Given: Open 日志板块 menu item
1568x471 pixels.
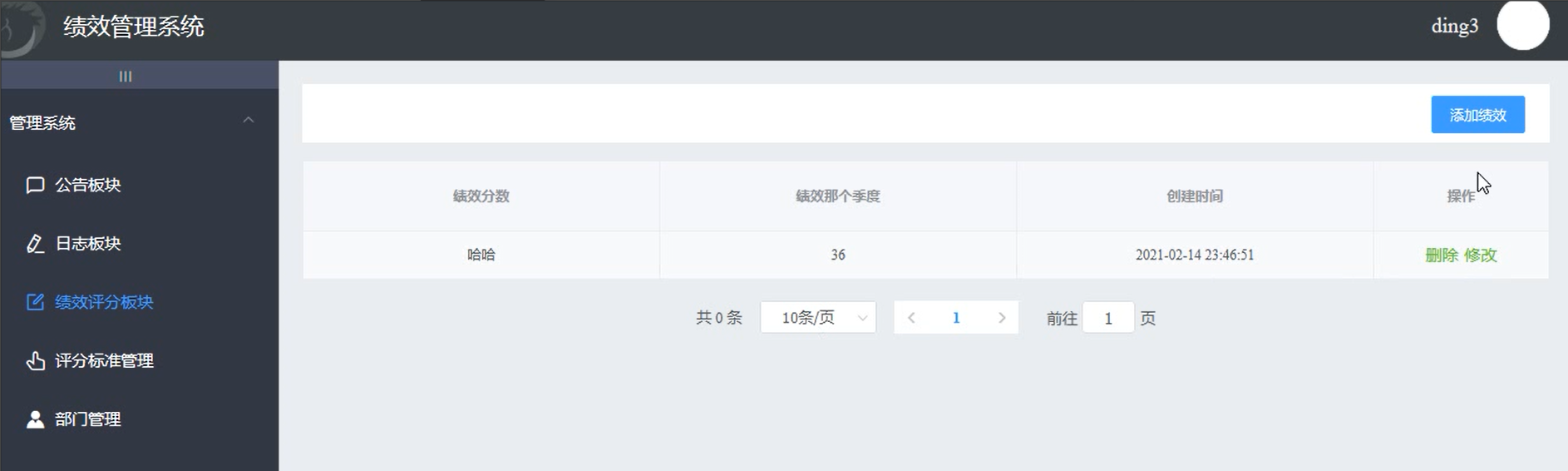Looking at the screenshot, I should (140, 244).
